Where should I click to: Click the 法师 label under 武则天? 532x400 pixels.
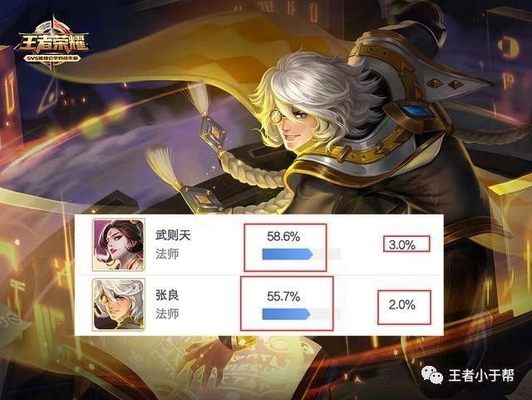click(167, 253)
